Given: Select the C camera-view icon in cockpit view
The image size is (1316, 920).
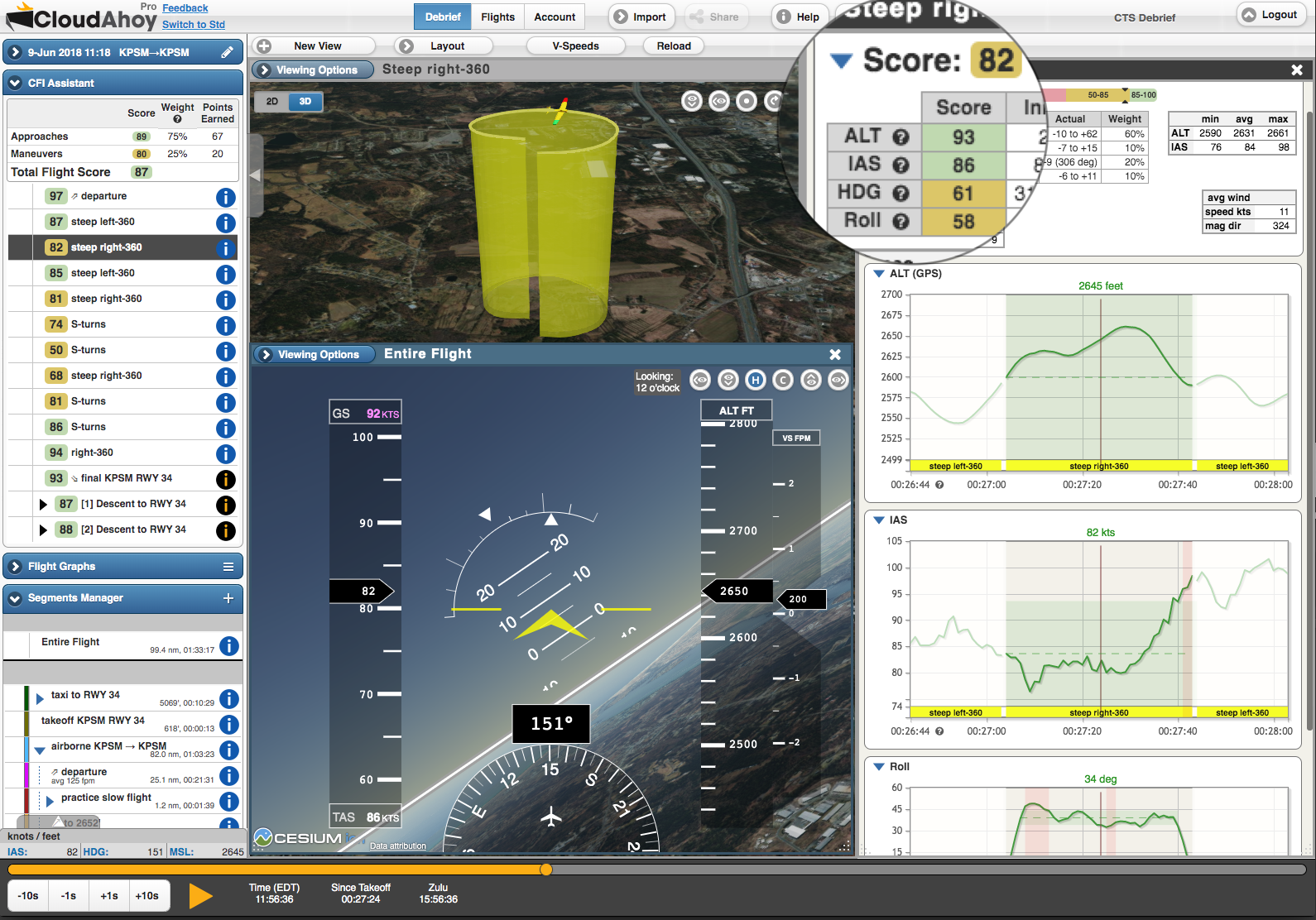Looking at the screenshot, I should (783, 380).
